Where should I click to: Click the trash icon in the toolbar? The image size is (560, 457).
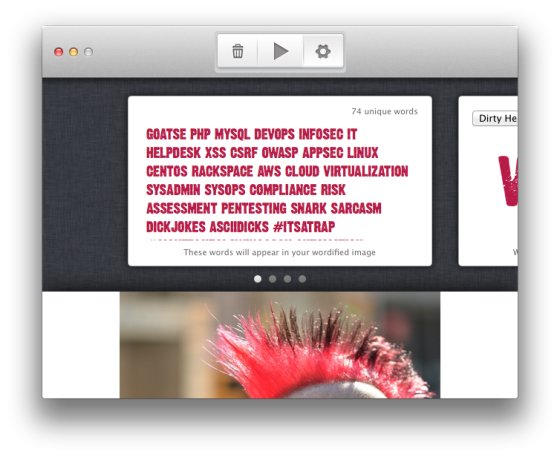pyautogui.click(x=238, y=51)
